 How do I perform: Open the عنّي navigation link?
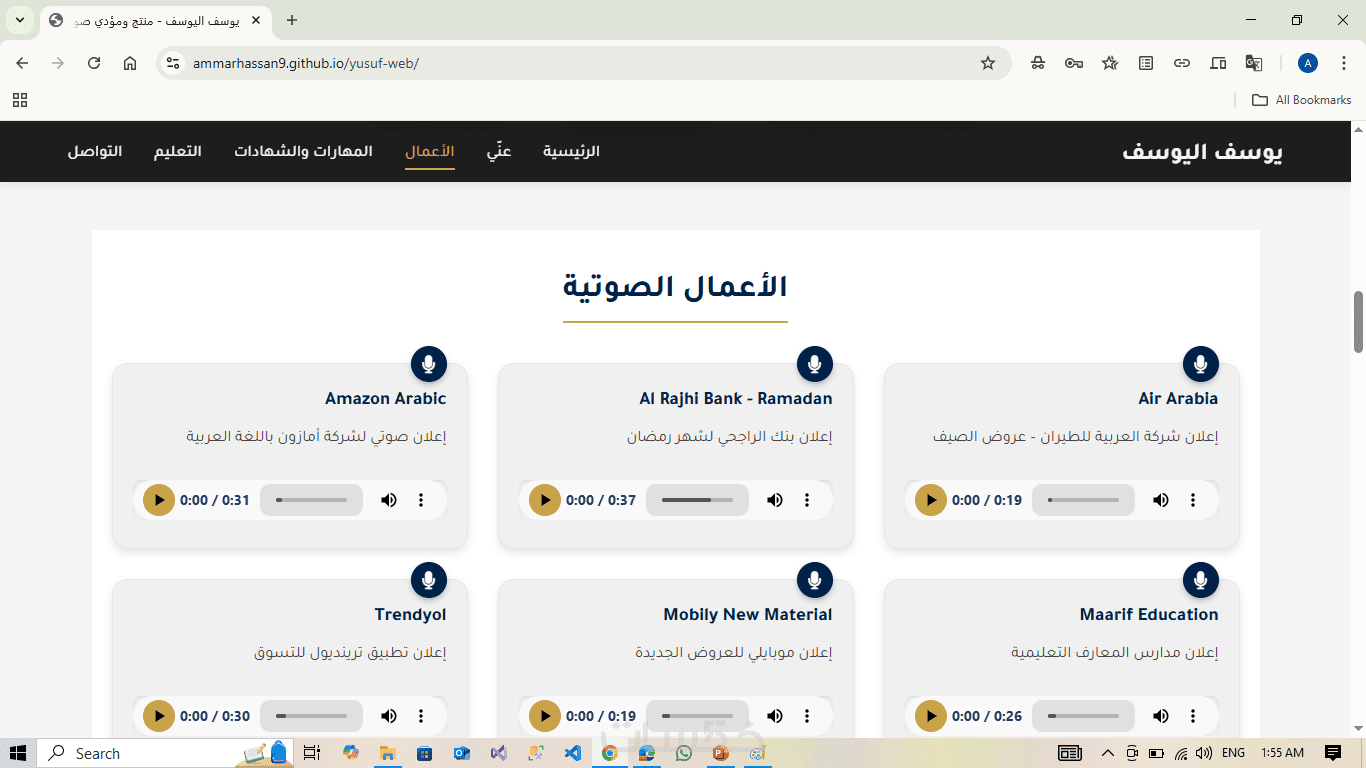[x=499, y=151]
